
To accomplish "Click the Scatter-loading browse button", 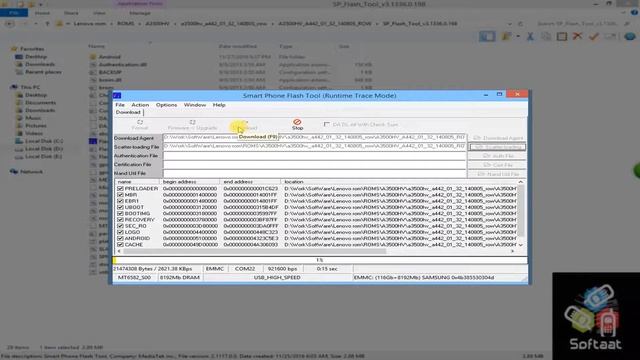I will pos(497,147).
